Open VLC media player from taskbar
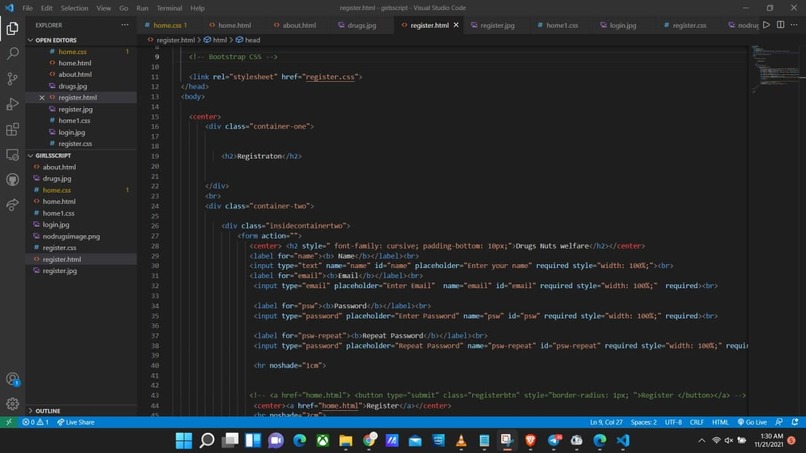This screenshot has width=806, height=453. [x=461, y=441]
